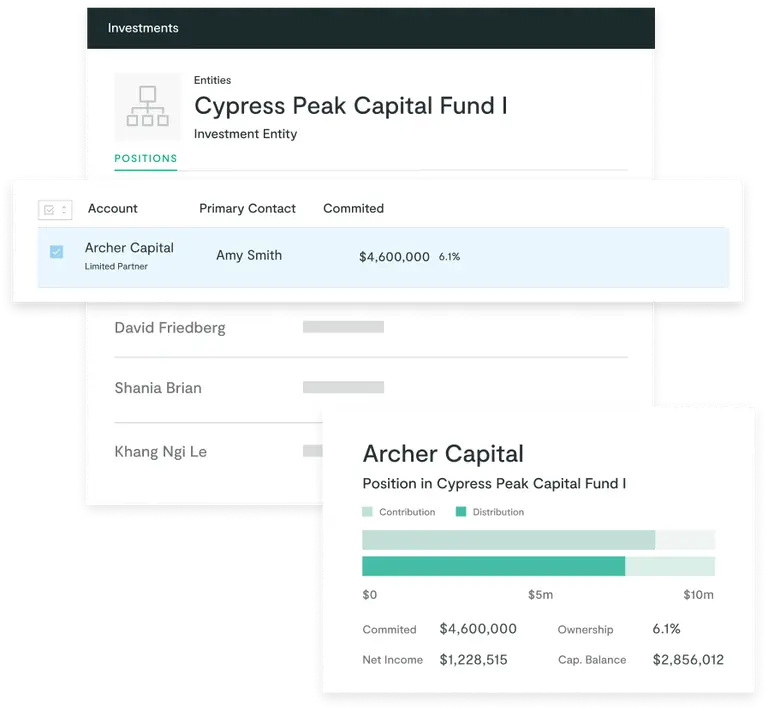Click the Contribution legend color swatch
768x711 pixels.
(x=368, y=512)
